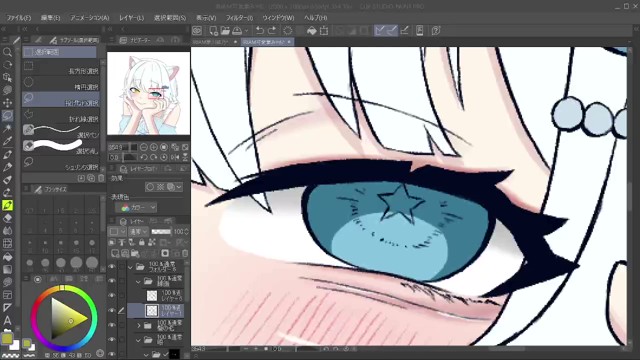Collapse the line-art folder in layer list
640x360 pixels.
pos(138,281)
